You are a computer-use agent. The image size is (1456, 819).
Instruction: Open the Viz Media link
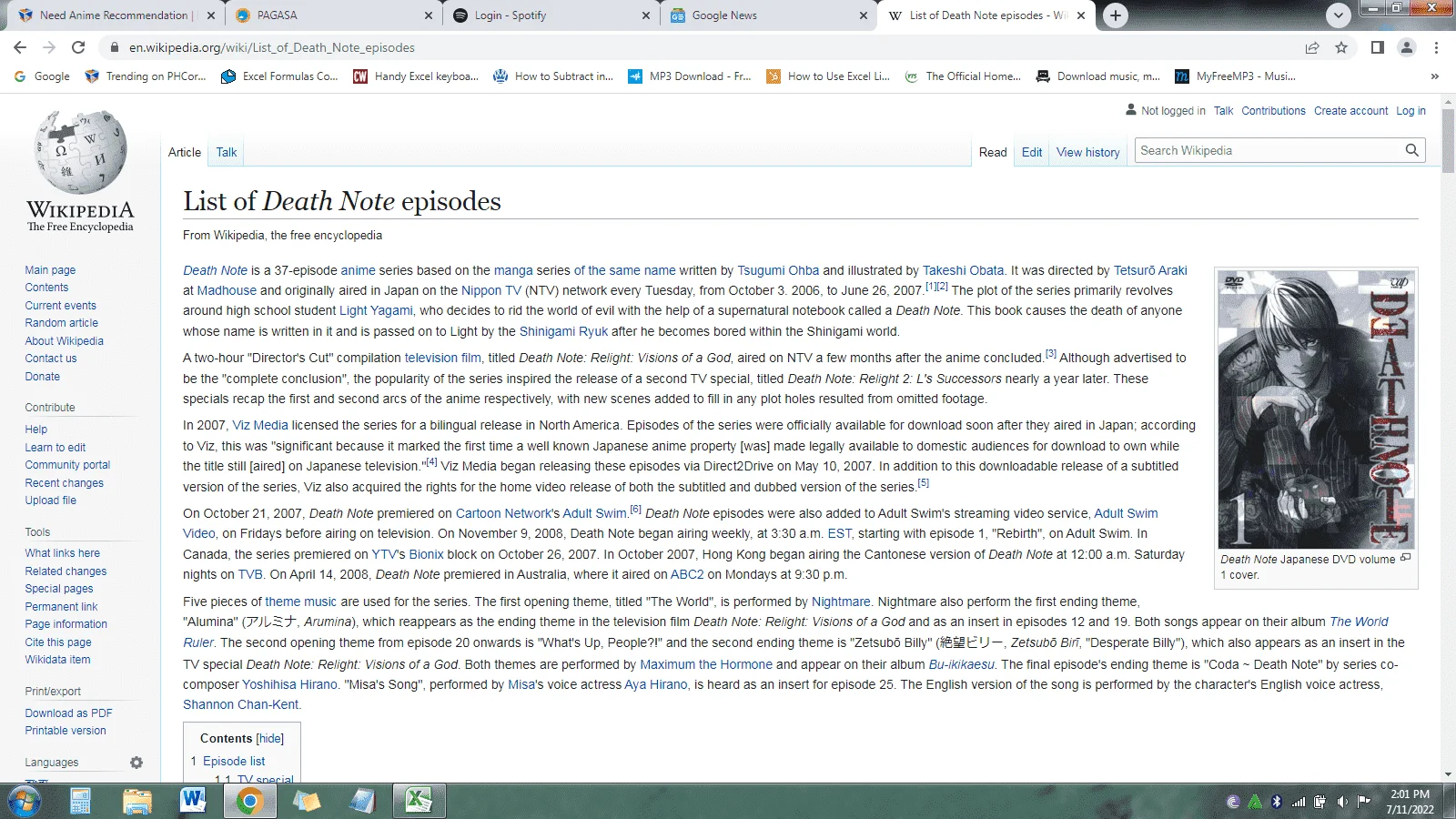tap(260, 425)
